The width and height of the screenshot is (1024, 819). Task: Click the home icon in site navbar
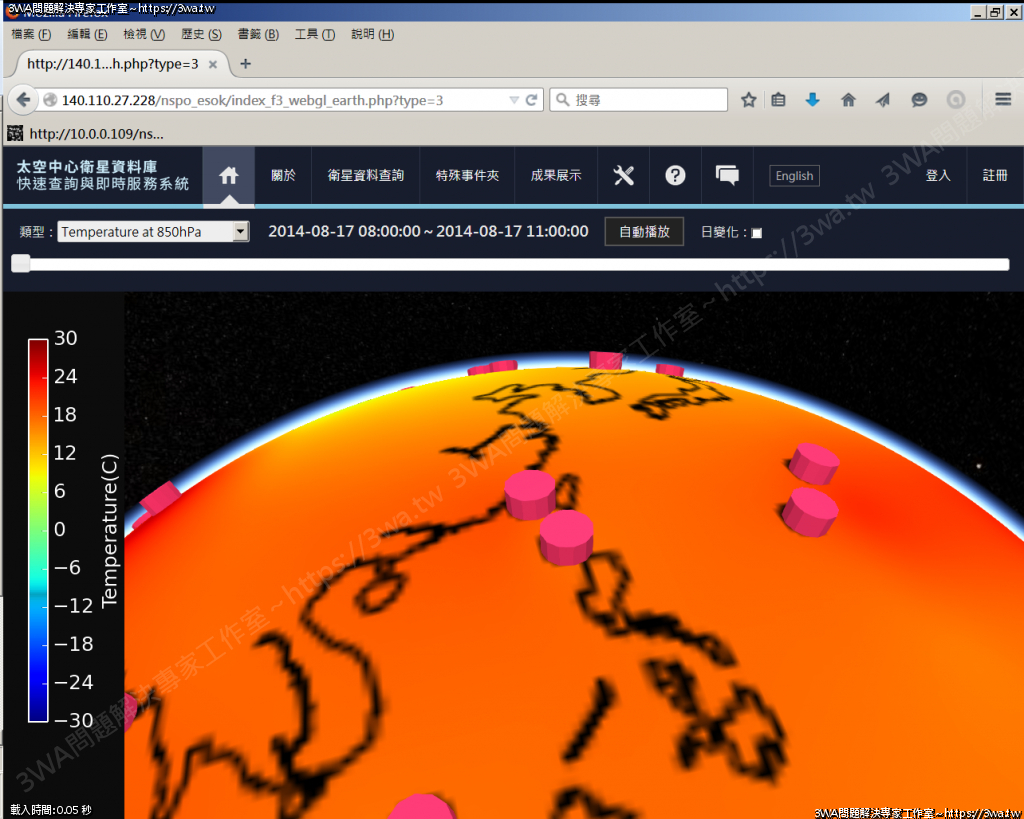click(x=229, y=176)
